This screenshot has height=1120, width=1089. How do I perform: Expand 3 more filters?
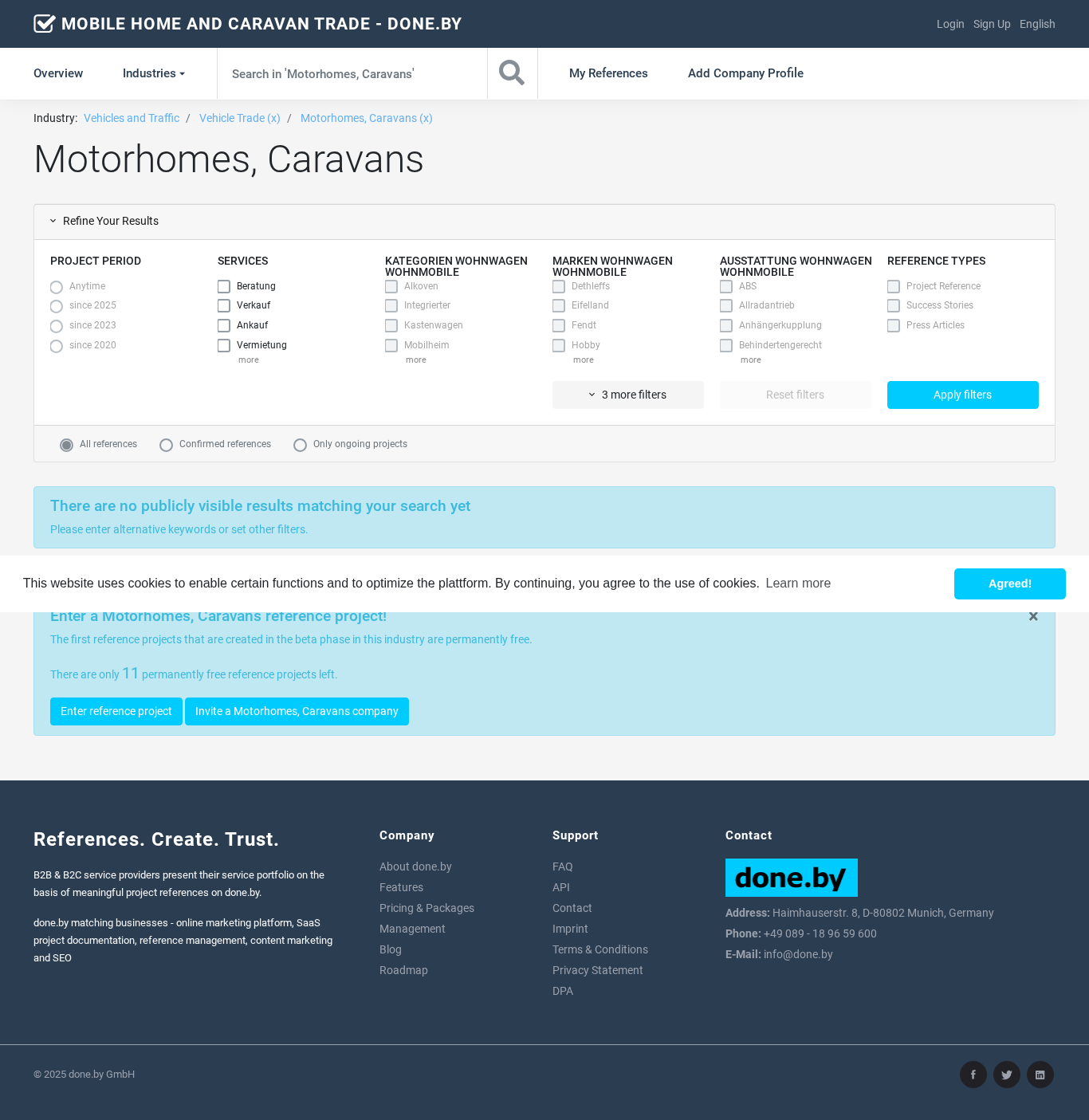tap(628, 395)
